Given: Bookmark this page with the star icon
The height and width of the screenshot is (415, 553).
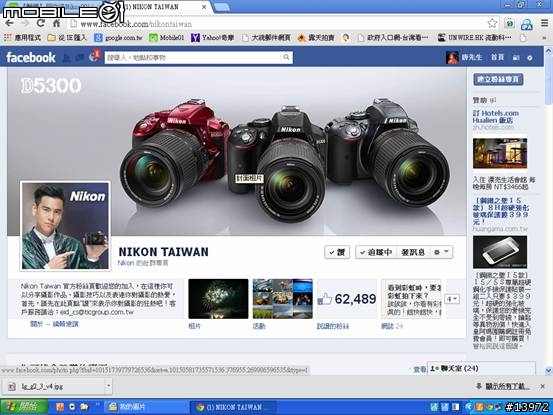Looking at the screenshot, I should (x=492, y=24).
